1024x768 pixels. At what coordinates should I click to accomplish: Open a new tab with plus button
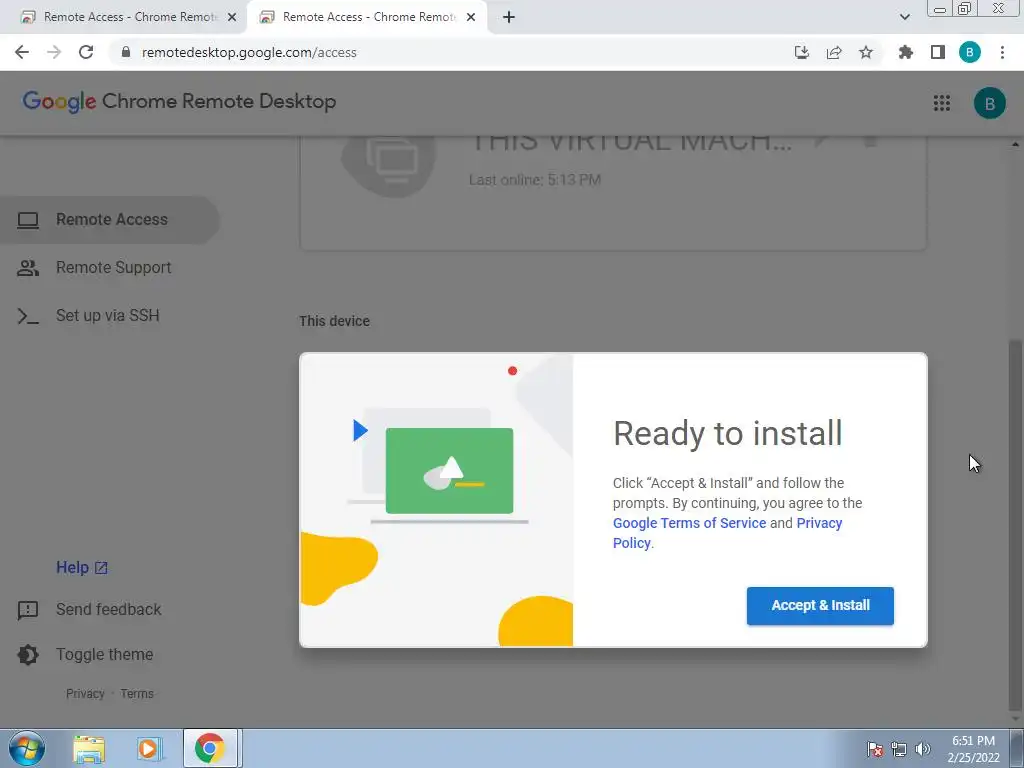[509, 17]
